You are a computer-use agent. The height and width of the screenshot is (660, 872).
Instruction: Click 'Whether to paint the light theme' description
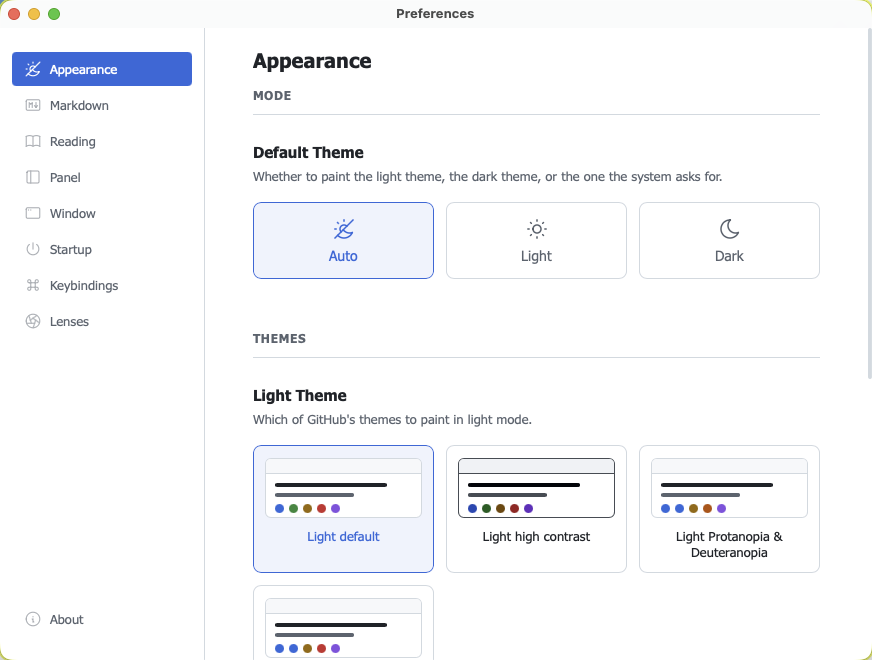point(488,177)
